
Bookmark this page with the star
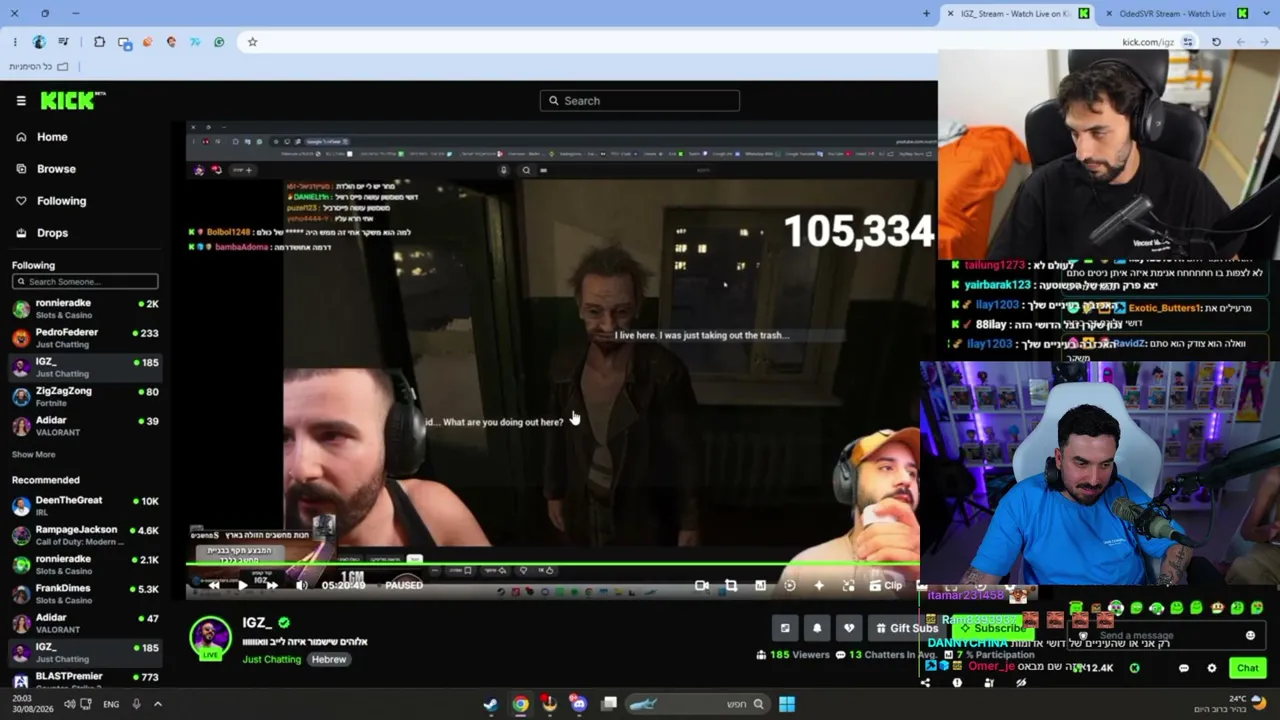click(252, 42)
